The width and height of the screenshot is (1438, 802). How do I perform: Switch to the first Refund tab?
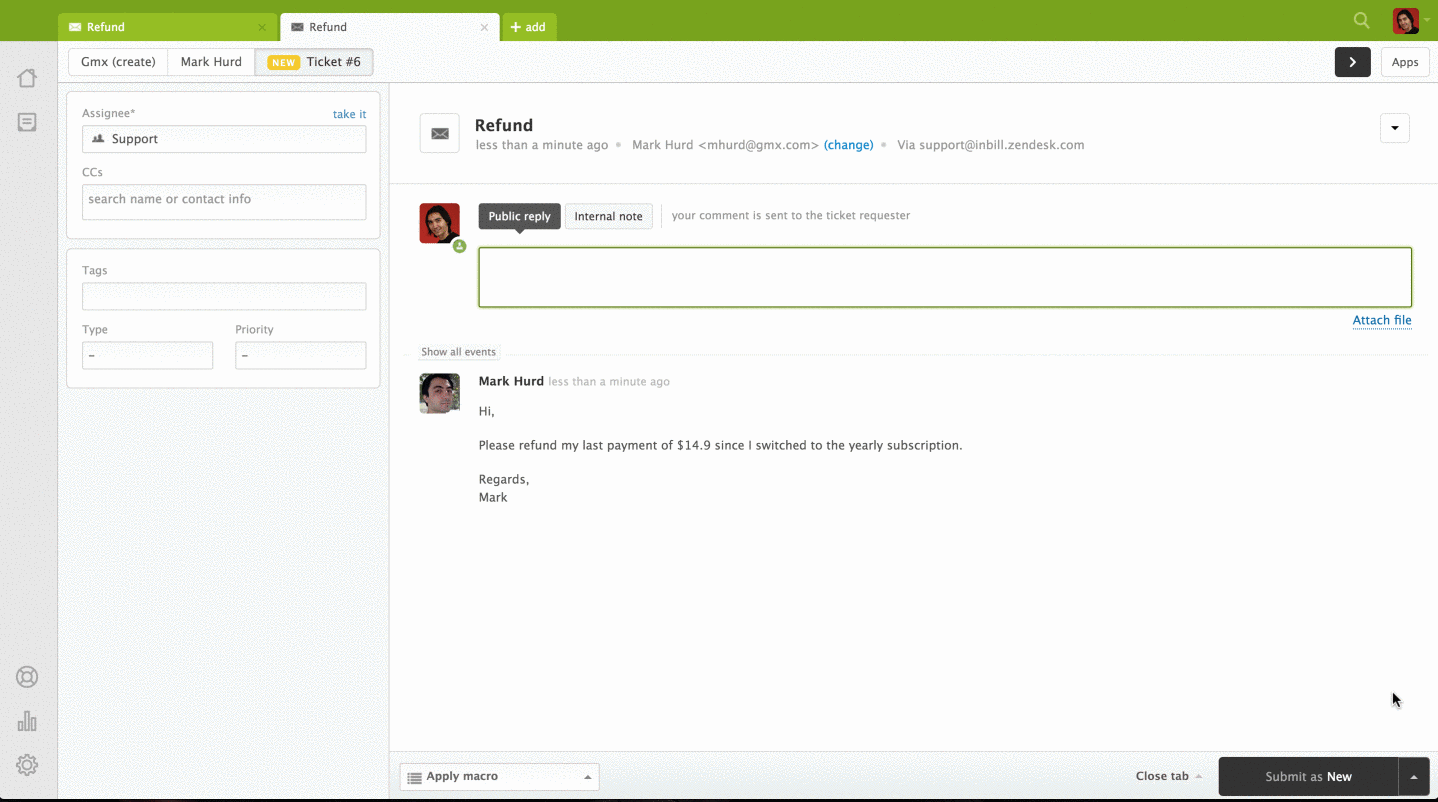pos(167,27)
